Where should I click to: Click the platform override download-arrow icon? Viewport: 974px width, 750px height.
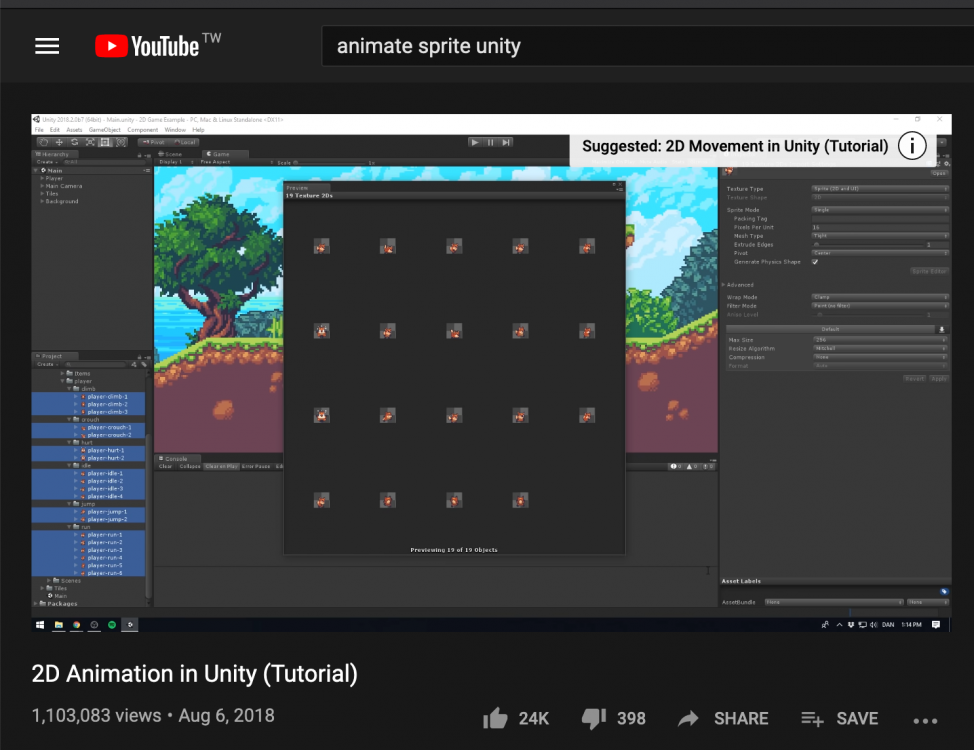(942, 329)
